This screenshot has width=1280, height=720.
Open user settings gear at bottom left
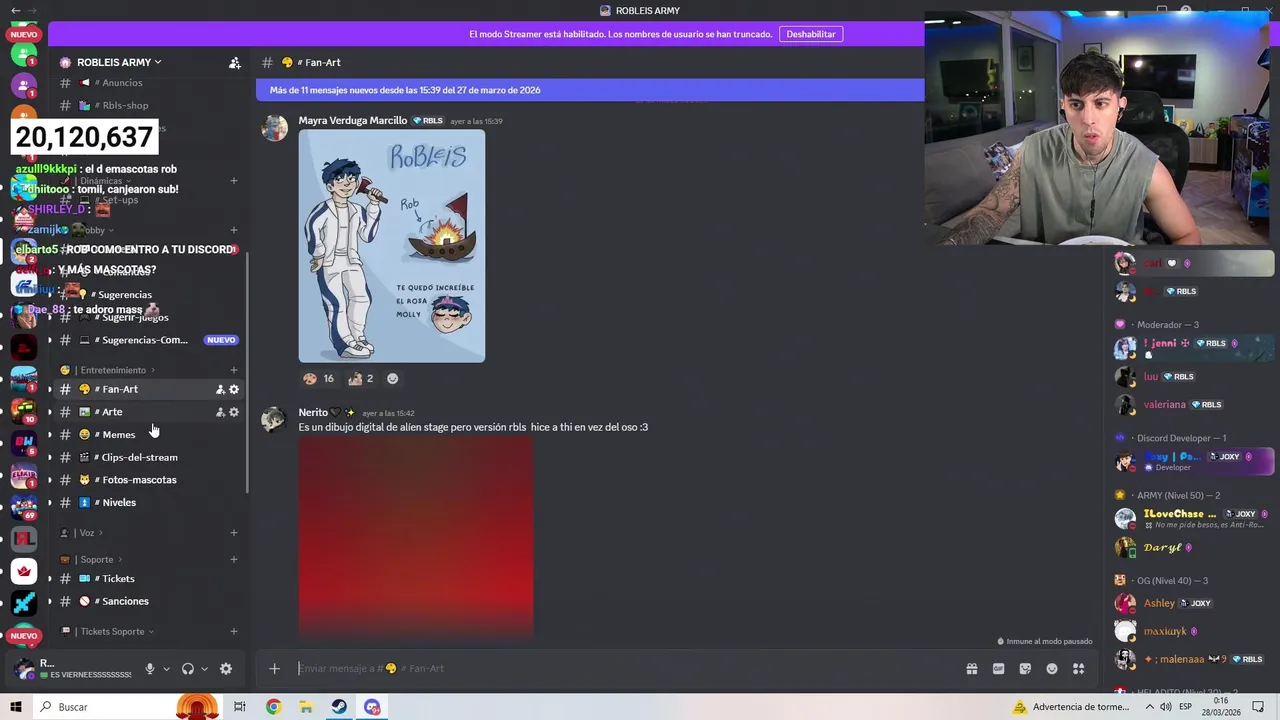[226, 669]
